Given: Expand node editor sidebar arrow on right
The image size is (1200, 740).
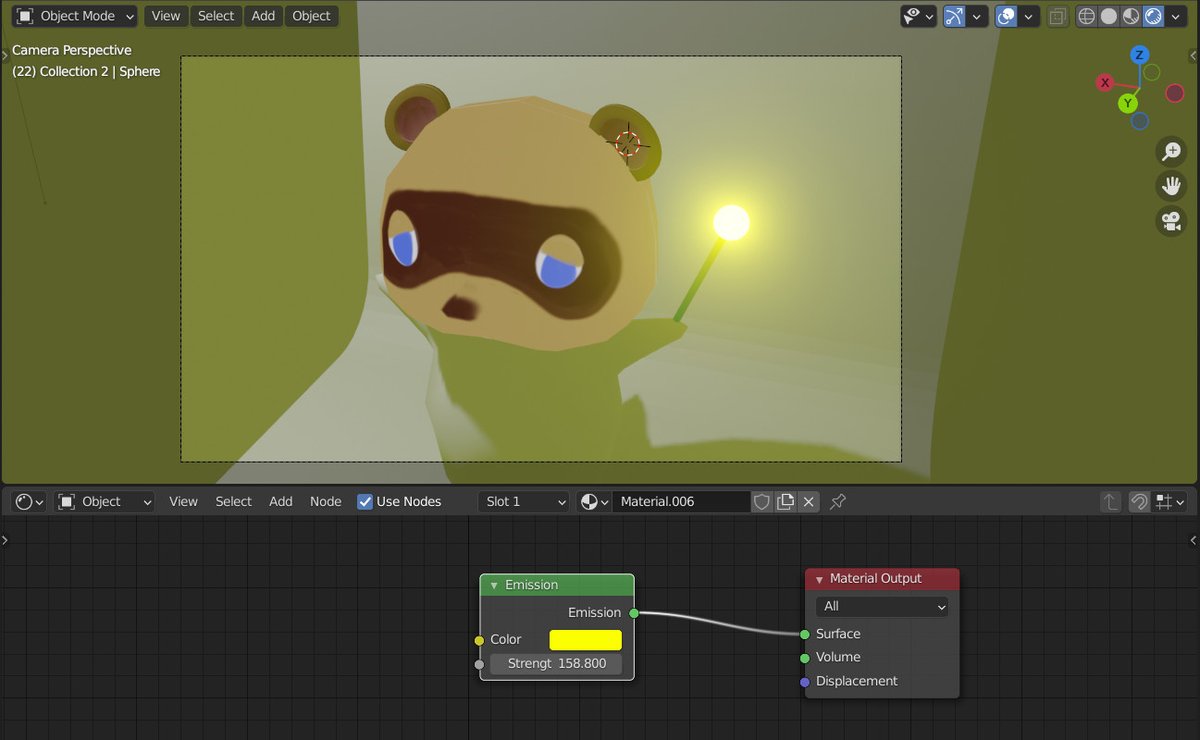Looking at the screenshot, I should pos(1193,540).
